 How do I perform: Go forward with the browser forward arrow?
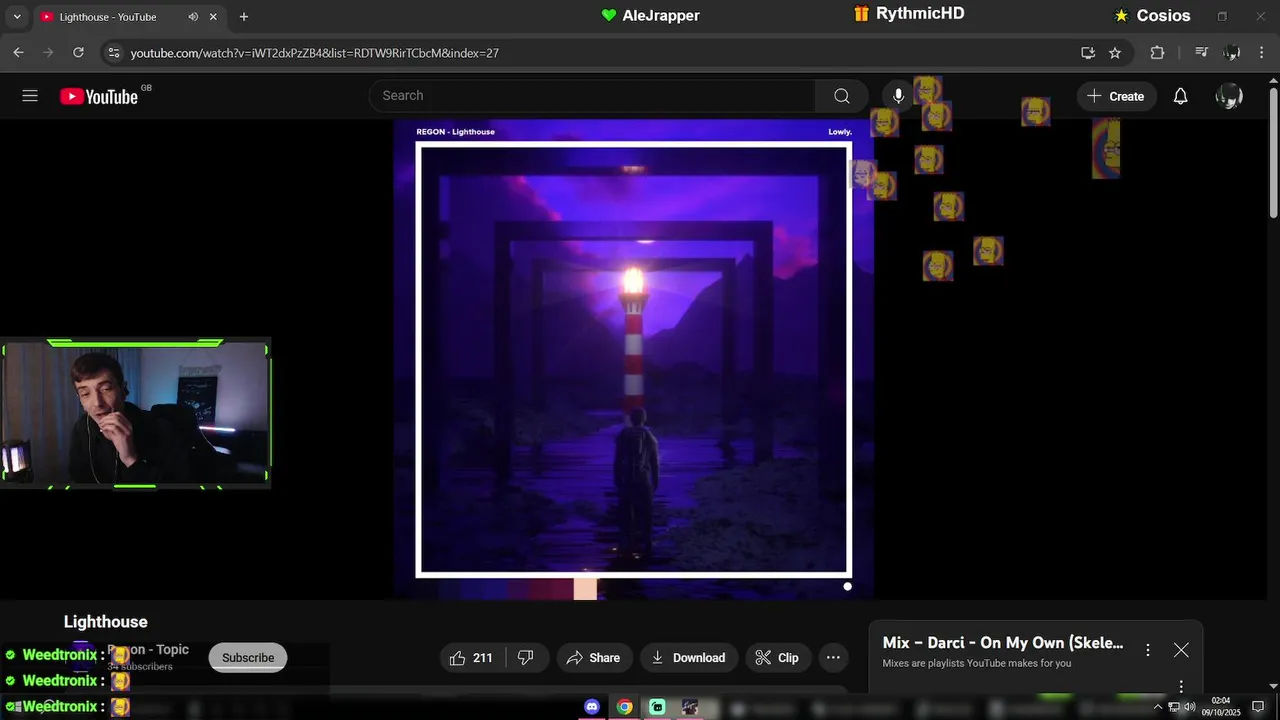48,52
